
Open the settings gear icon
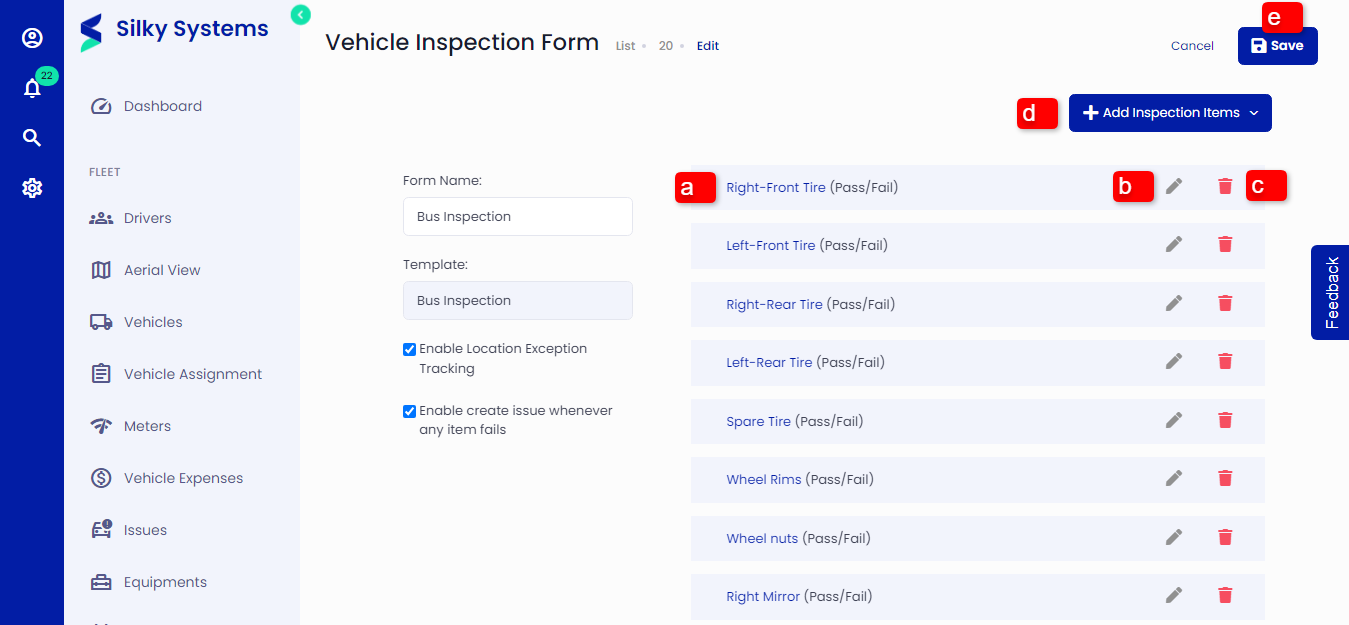pyautogui.click(x=32, y=188)
